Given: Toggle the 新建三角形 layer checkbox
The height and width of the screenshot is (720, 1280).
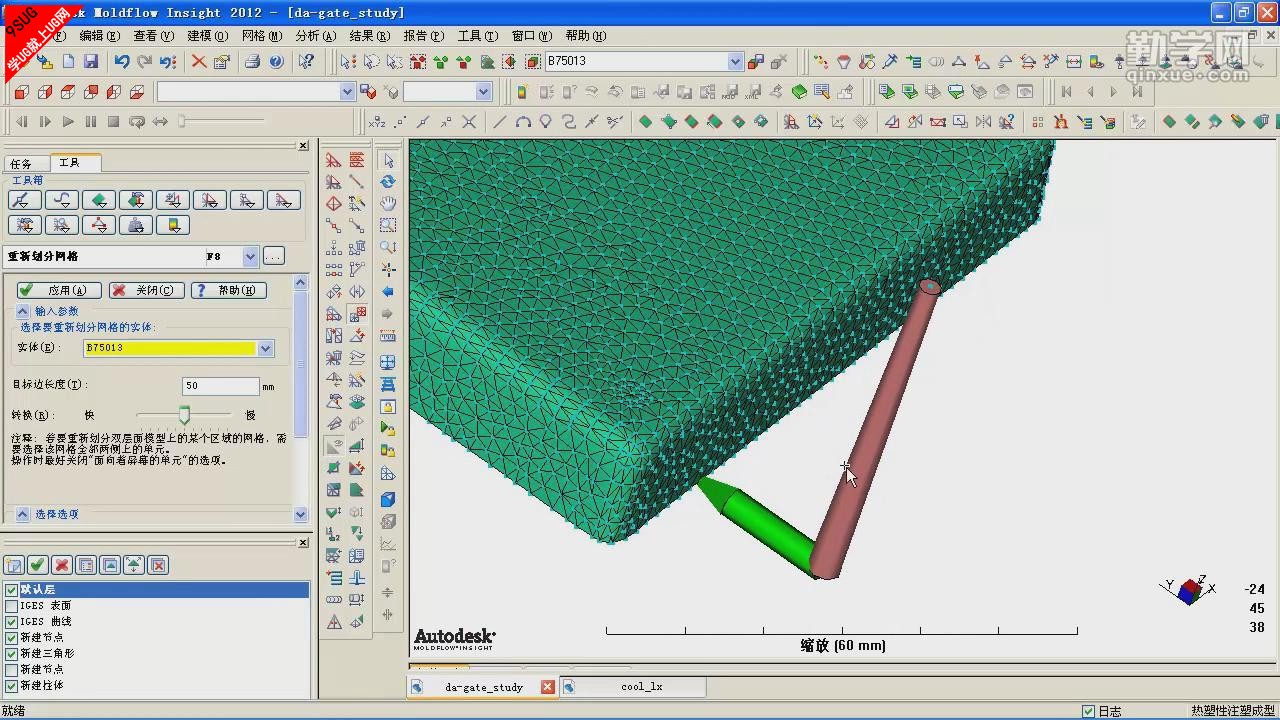Looking at the screenshot, I should [12, 654].
